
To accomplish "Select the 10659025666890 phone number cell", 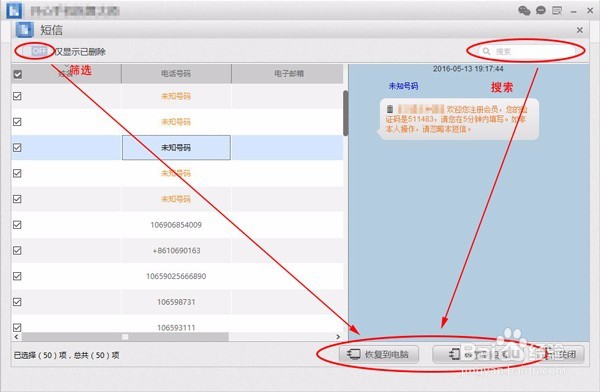I will [x=176, y=276].
